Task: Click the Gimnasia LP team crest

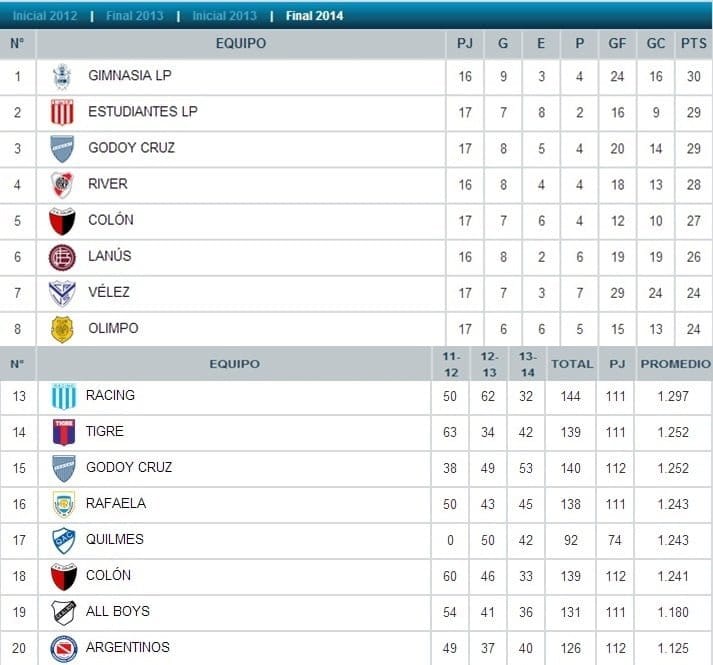Action: [62, 77]
